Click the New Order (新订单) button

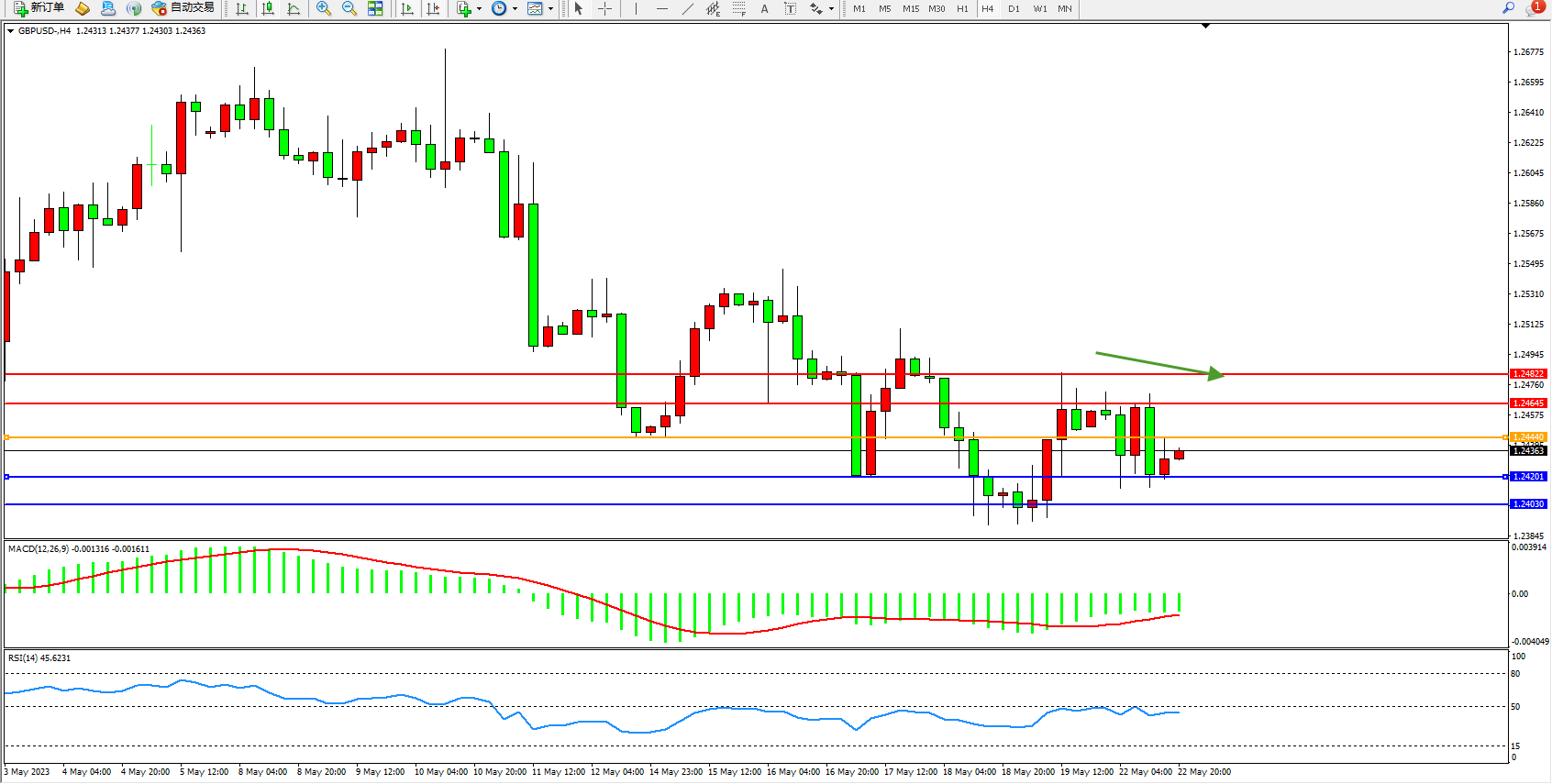[x=39, y=8]
